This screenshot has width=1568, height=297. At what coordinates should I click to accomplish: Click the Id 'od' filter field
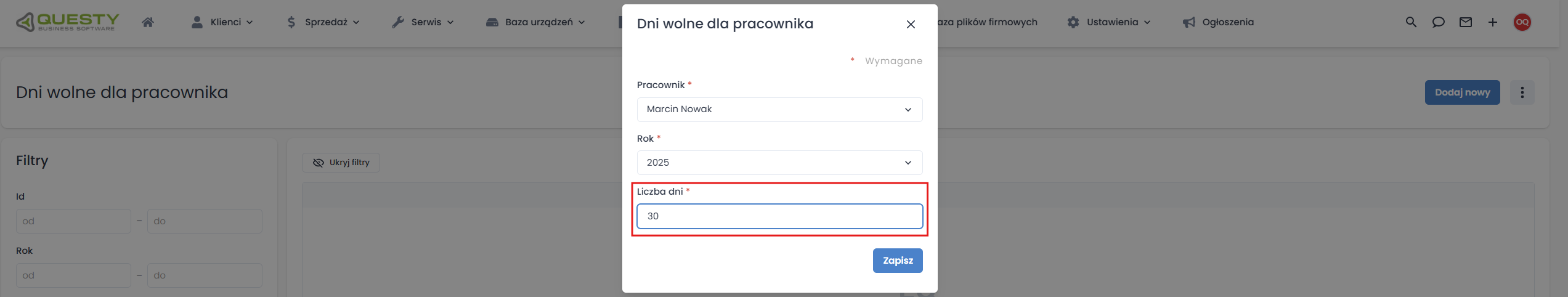click(x=73, y=221)
